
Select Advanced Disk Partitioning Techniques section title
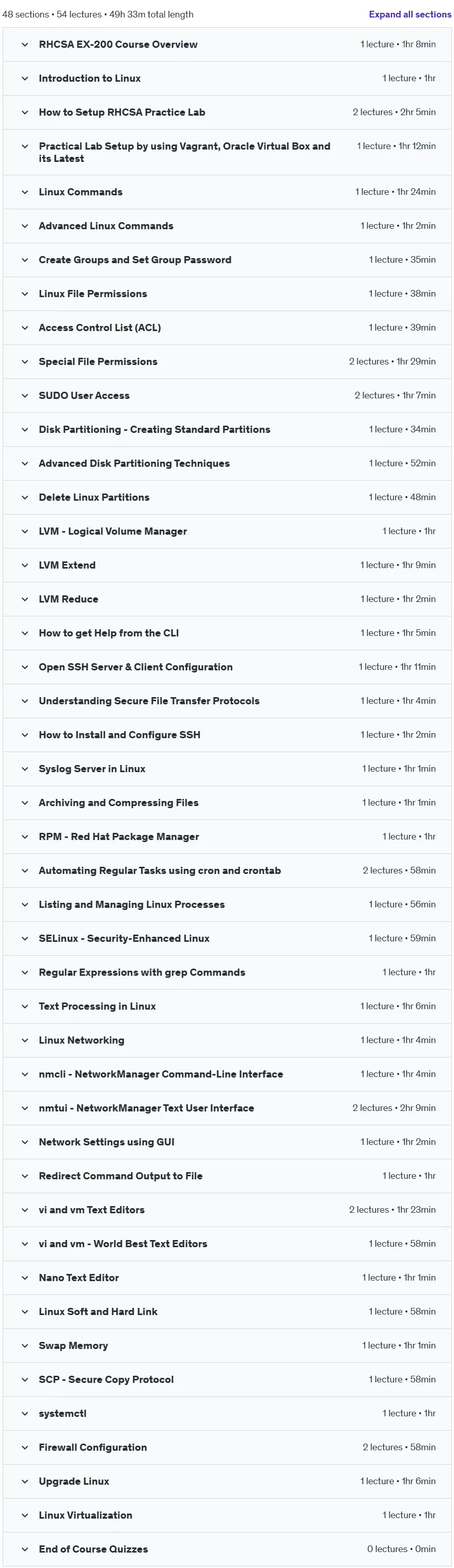pyautogui.click(x=135, y=464)
